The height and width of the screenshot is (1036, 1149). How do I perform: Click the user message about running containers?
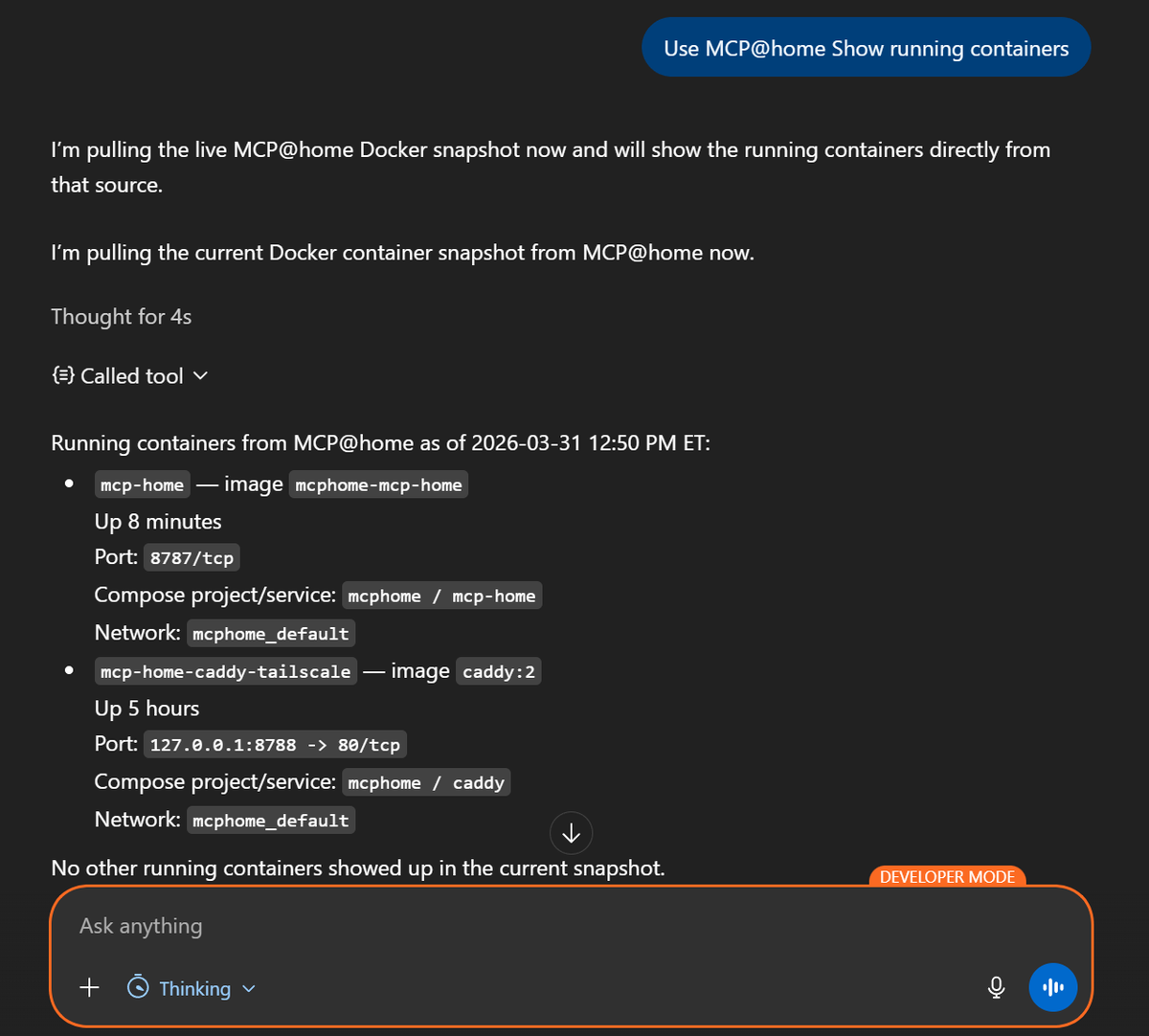(866, 47)
